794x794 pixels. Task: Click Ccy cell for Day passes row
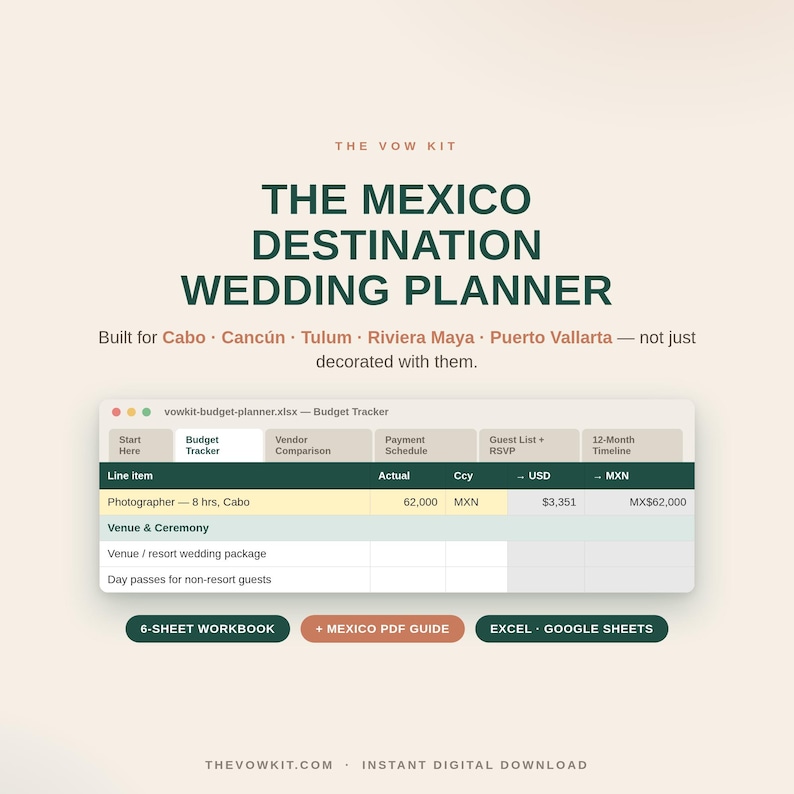[476, 579]
